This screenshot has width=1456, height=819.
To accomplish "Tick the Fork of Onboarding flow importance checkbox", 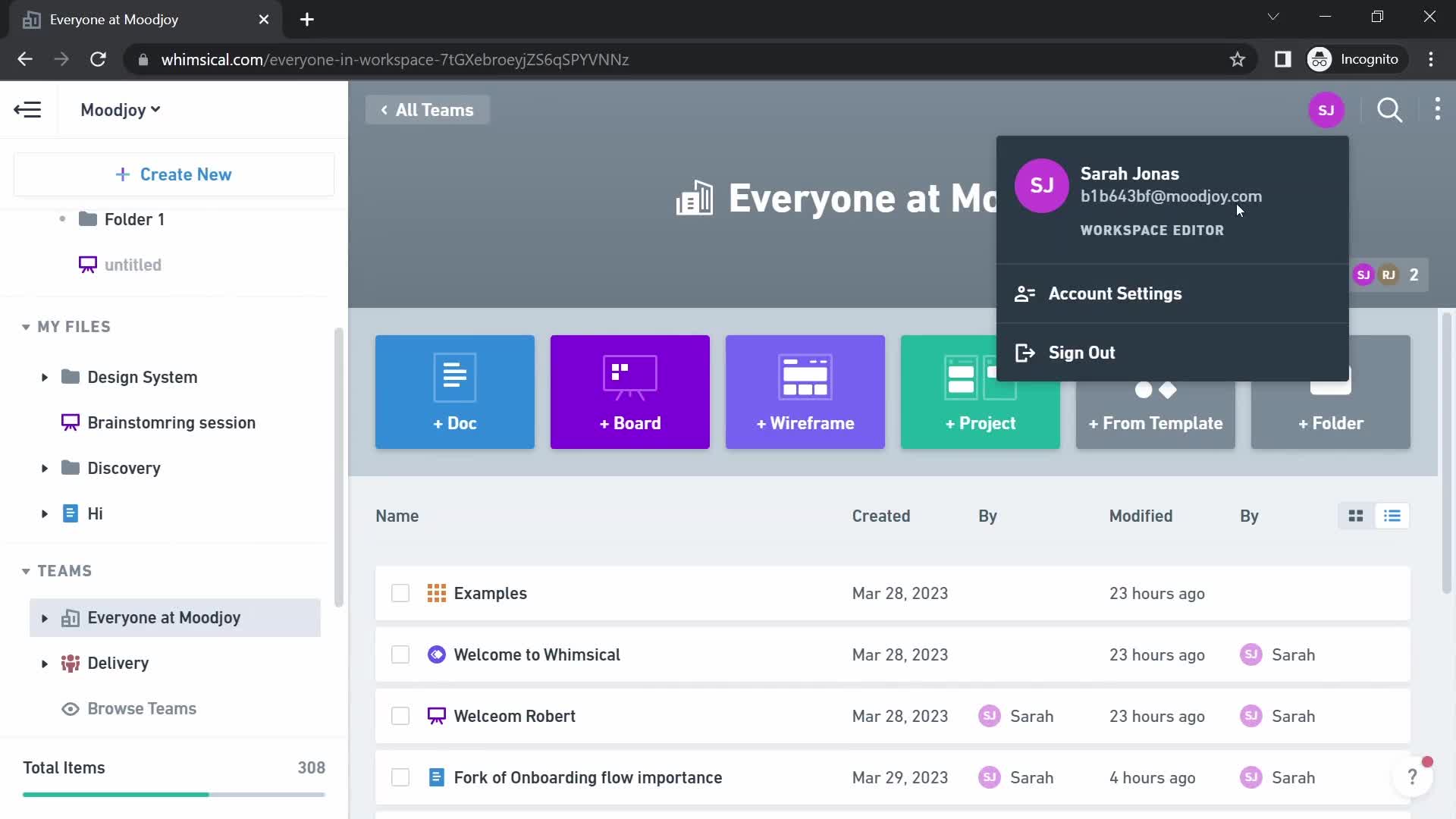I will click(x=400, y=777).
